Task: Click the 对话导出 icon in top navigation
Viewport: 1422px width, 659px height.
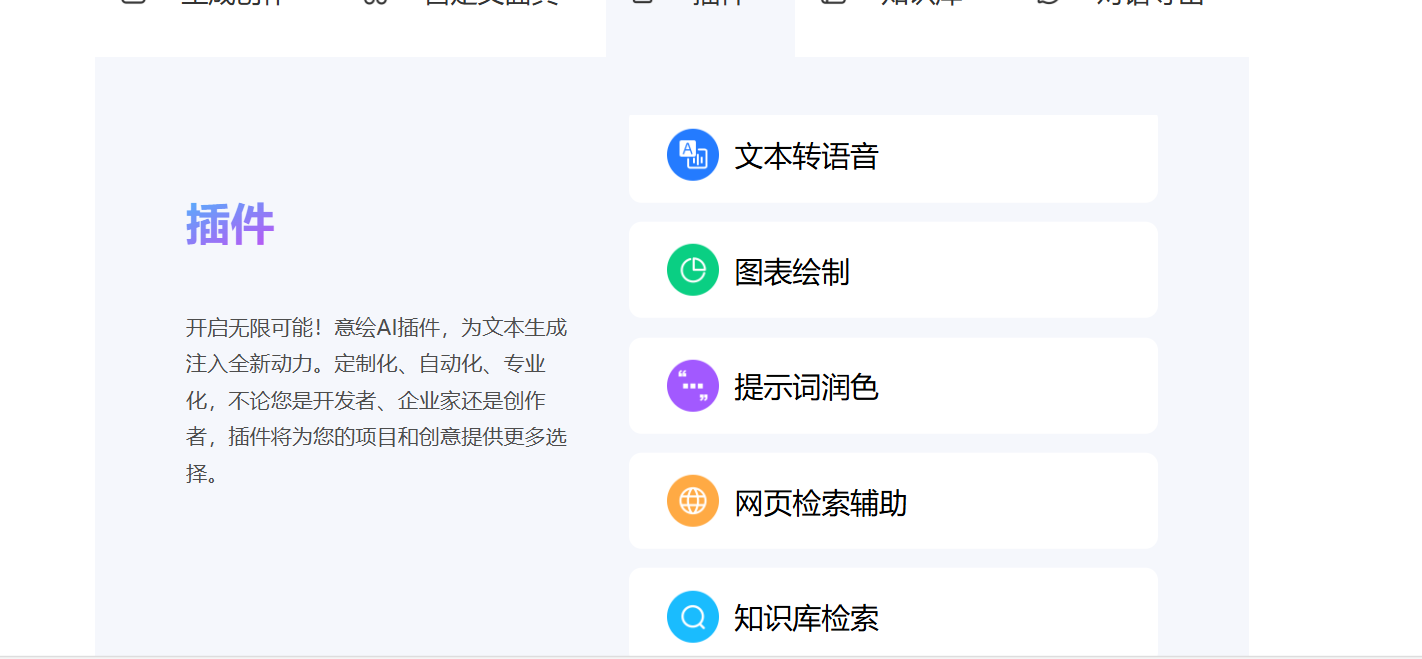Action: point(1048,3)
